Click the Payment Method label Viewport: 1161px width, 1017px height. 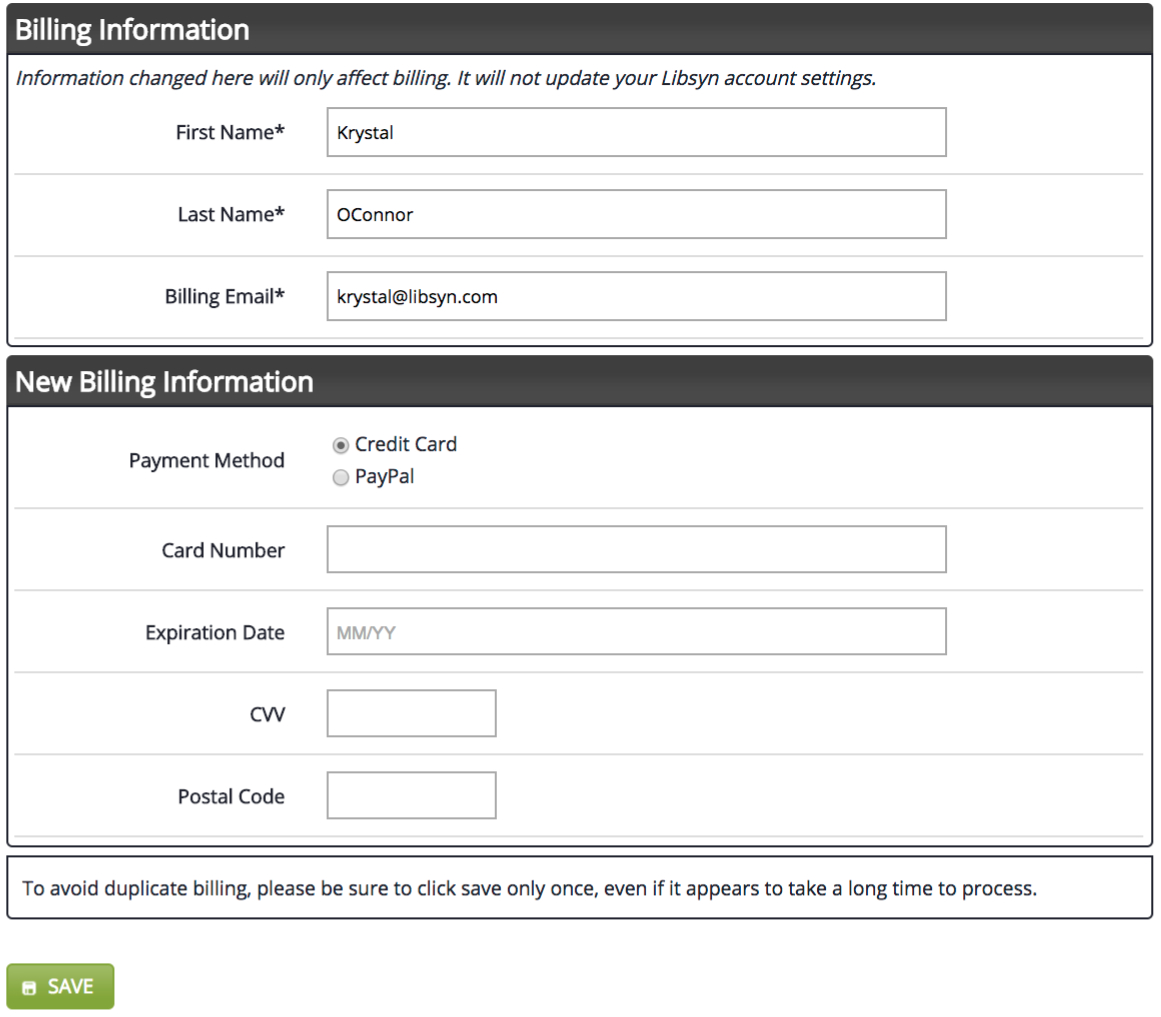(x=206, y=460)
